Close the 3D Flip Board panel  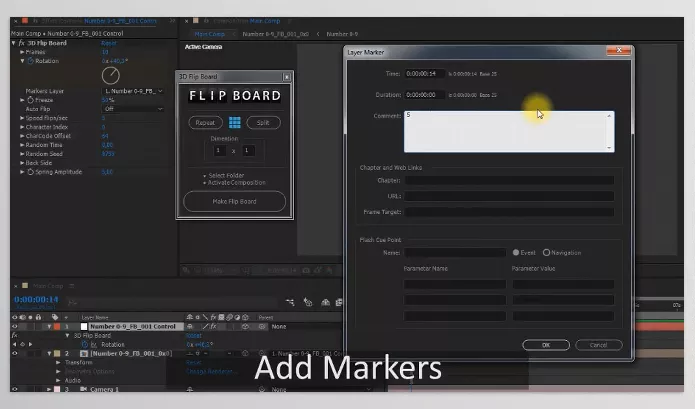pyautogui.click(x=287, y=77)
